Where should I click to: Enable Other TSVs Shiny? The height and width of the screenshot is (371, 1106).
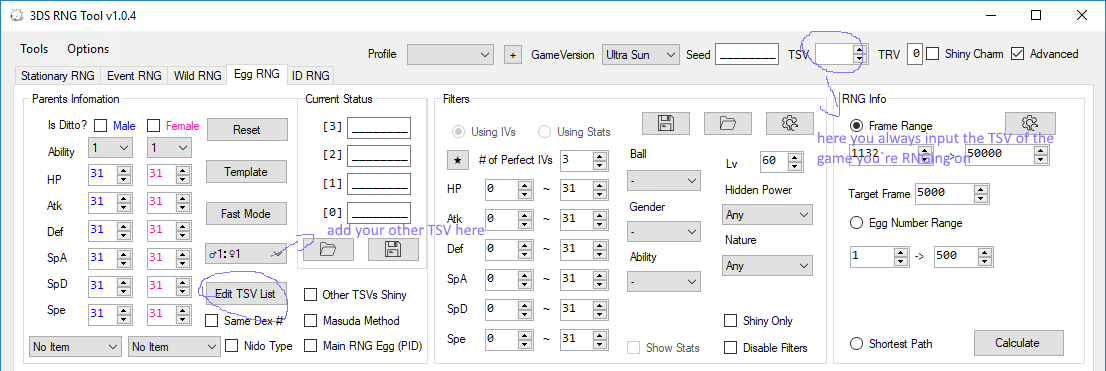(310, 294)
